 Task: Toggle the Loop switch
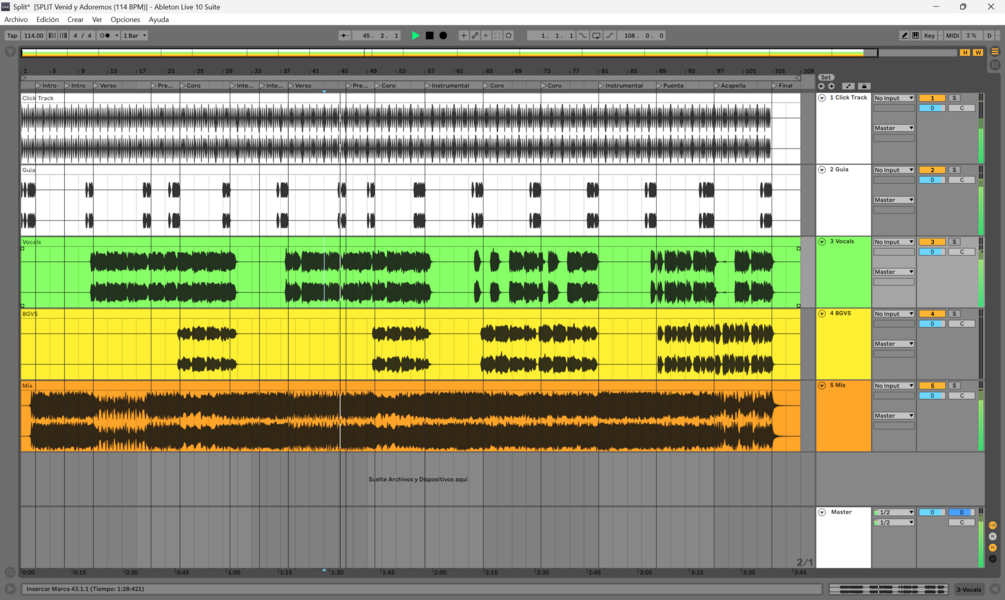(596, 36)
